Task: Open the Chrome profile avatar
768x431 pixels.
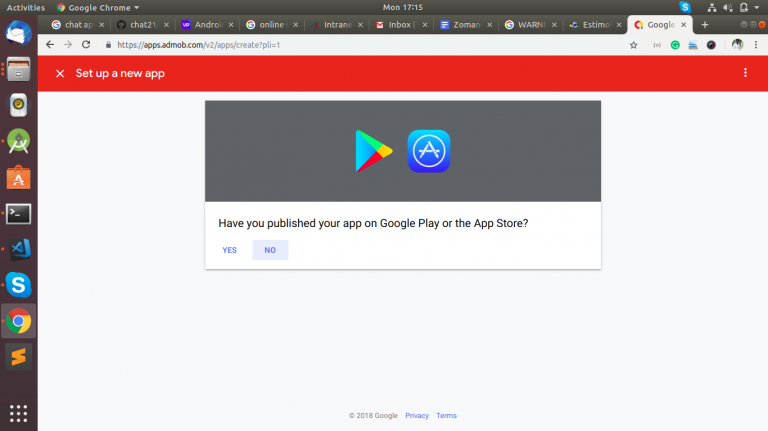Action: click(737, 45)
